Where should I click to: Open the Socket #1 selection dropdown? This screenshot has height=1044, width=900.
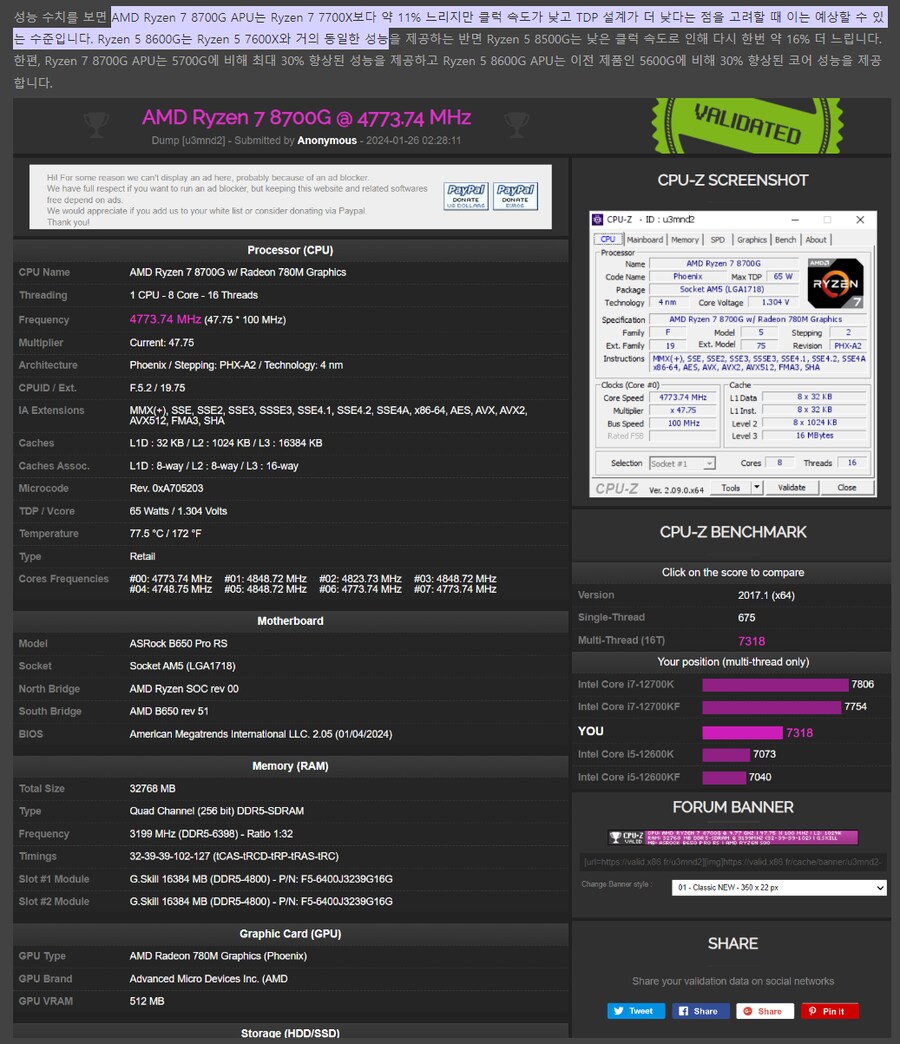pyautogui.click(x=682, y=463)
